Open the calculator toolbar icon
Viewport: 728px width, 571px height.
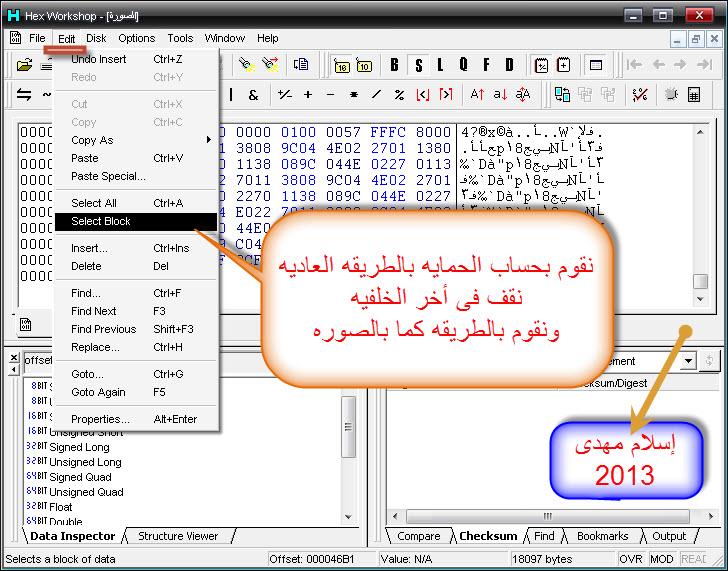click(694, 95)
